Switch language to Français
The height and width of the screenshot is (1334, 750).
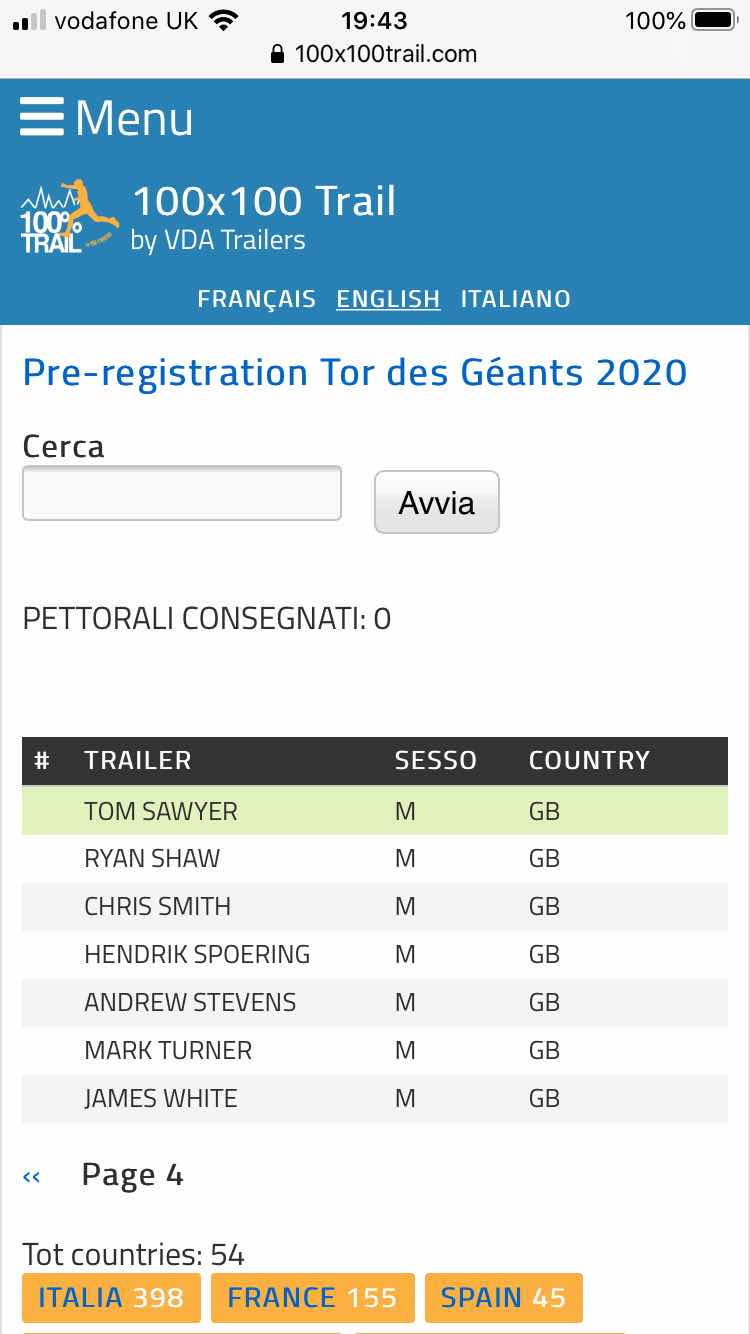point(256,299)
